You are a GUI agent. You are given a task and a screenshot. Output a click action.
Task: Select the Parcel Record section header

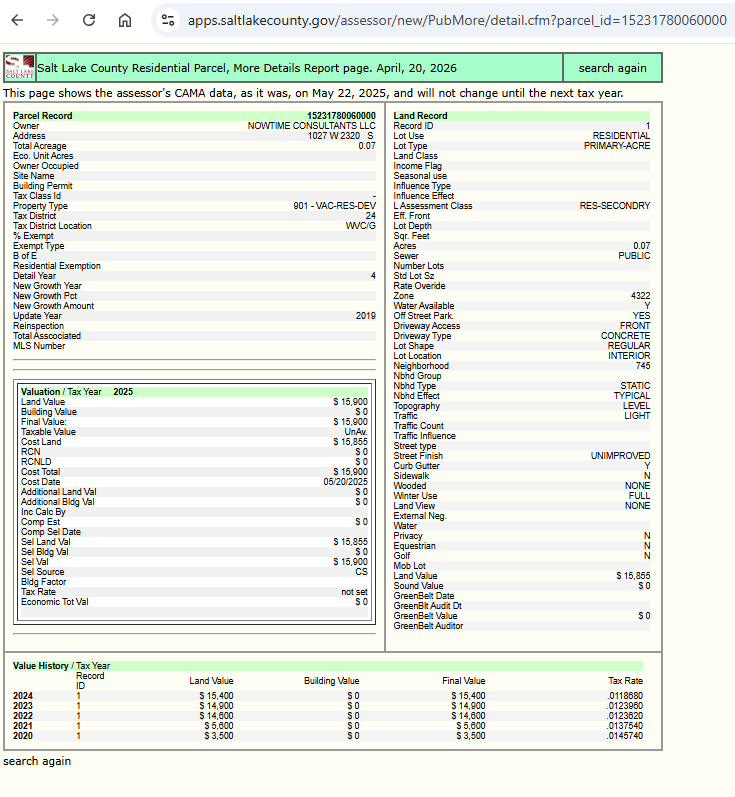tap(43, 116)
